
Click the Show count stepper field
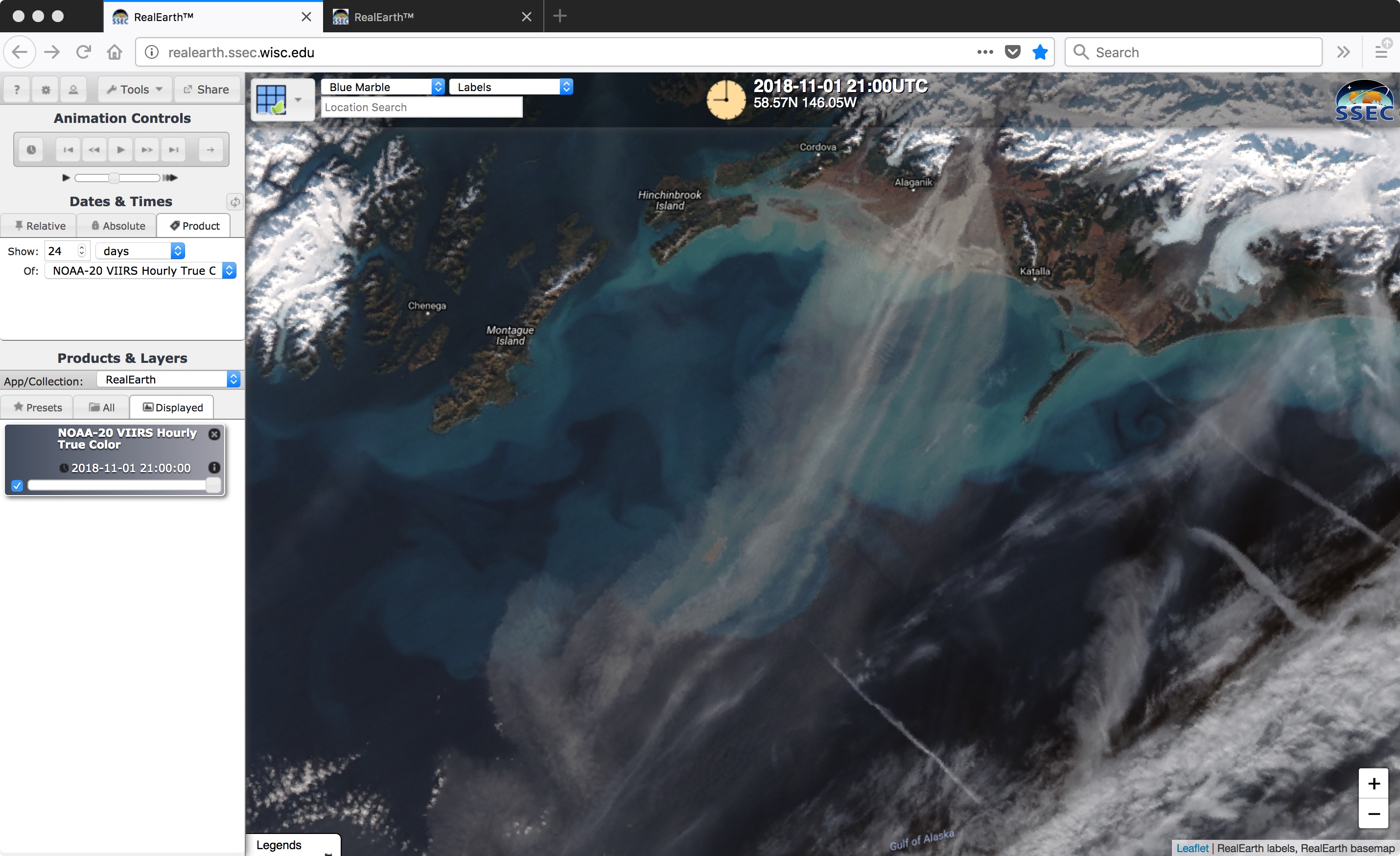click(67, 251)
